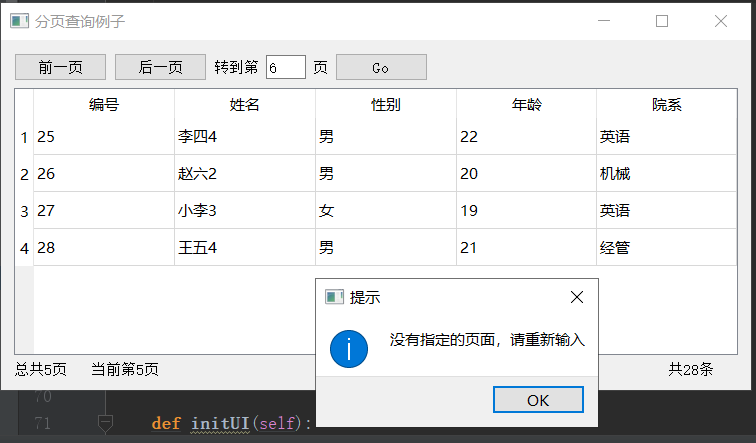This screenshot has height=443, width=756.
Task: Click department cell 英语 in row 1
Action: click(667, 137)
